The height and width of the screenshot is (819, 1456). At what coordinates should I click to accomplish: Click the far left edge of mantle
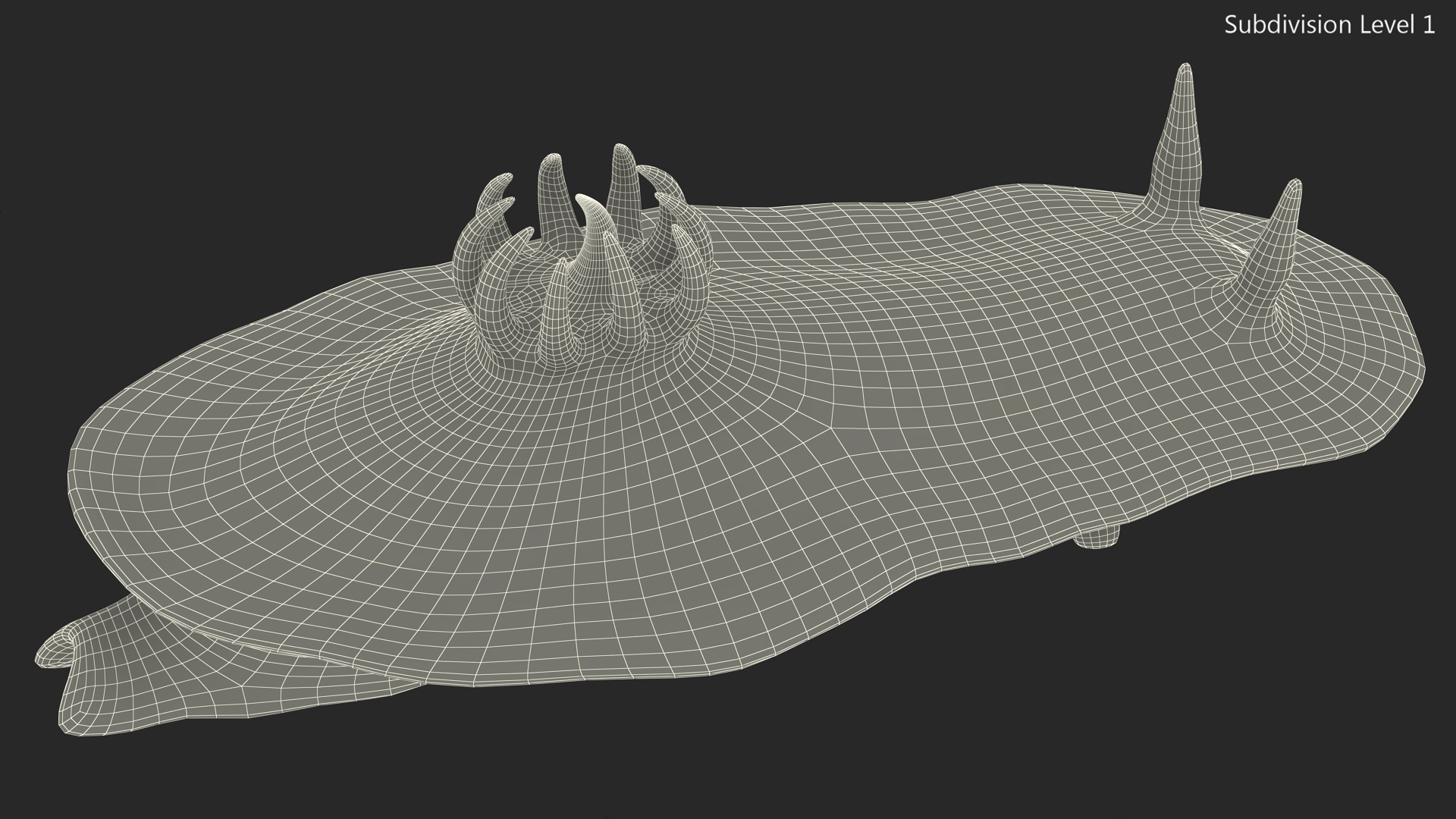click(x=76, y=478)
